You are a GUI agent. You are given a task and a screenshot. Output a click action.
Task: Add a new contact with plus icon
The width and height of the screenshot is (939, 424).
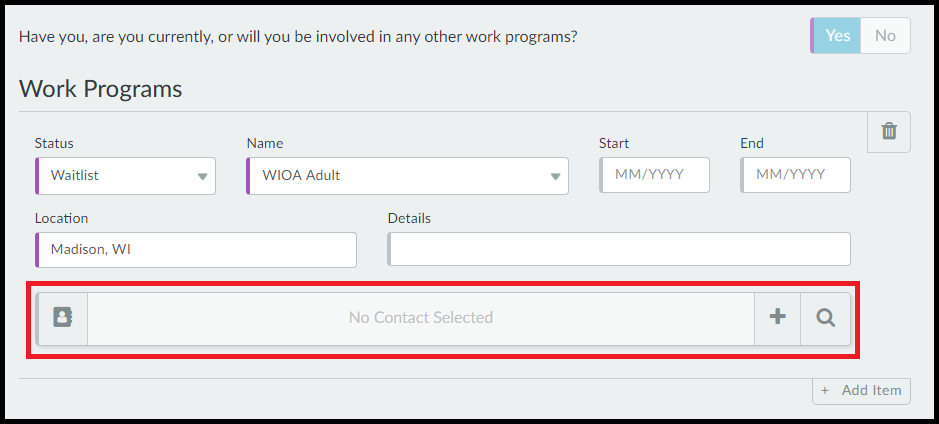pyautogui.click(x=777, y=318)
